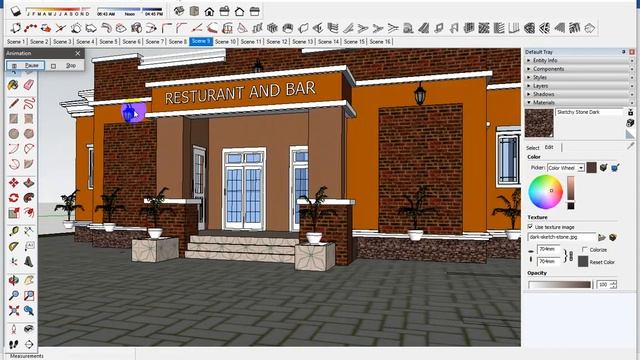The height and width of the screenshot is (360, 640).
Task: Select the Offset tool
Action: click(x=29, y=213)
